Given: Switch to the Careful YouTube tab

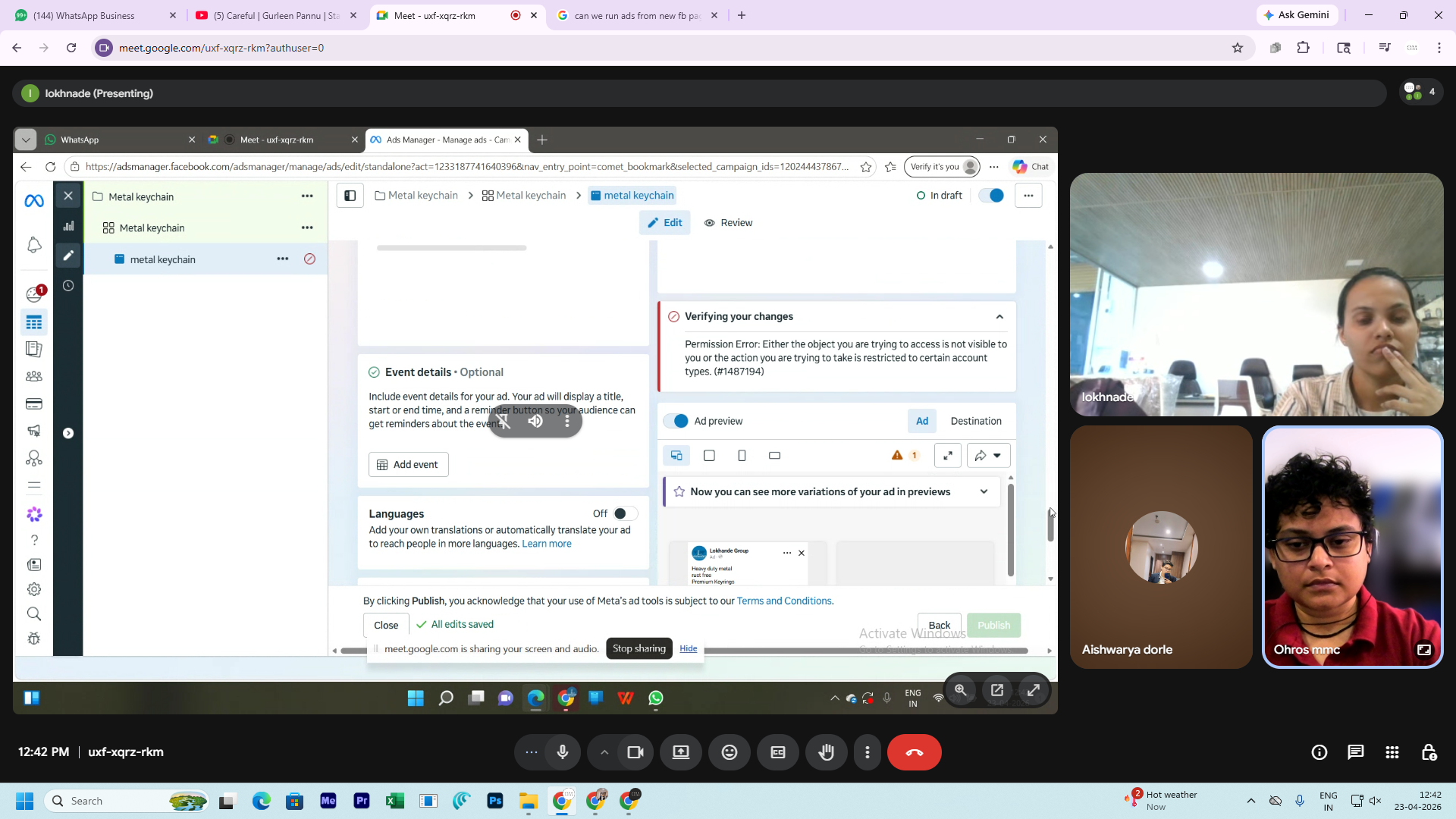Looking at the screenshot, I should click(x=276, y=15).
